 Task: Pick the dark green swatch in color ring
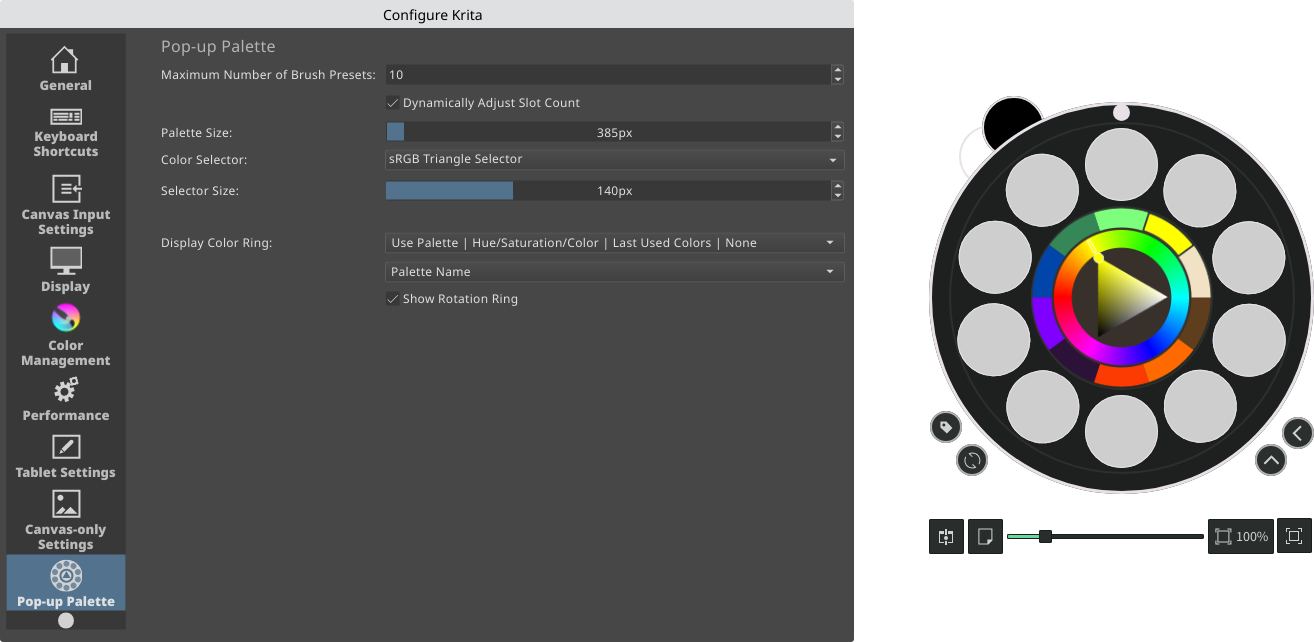coord(1074,233)
